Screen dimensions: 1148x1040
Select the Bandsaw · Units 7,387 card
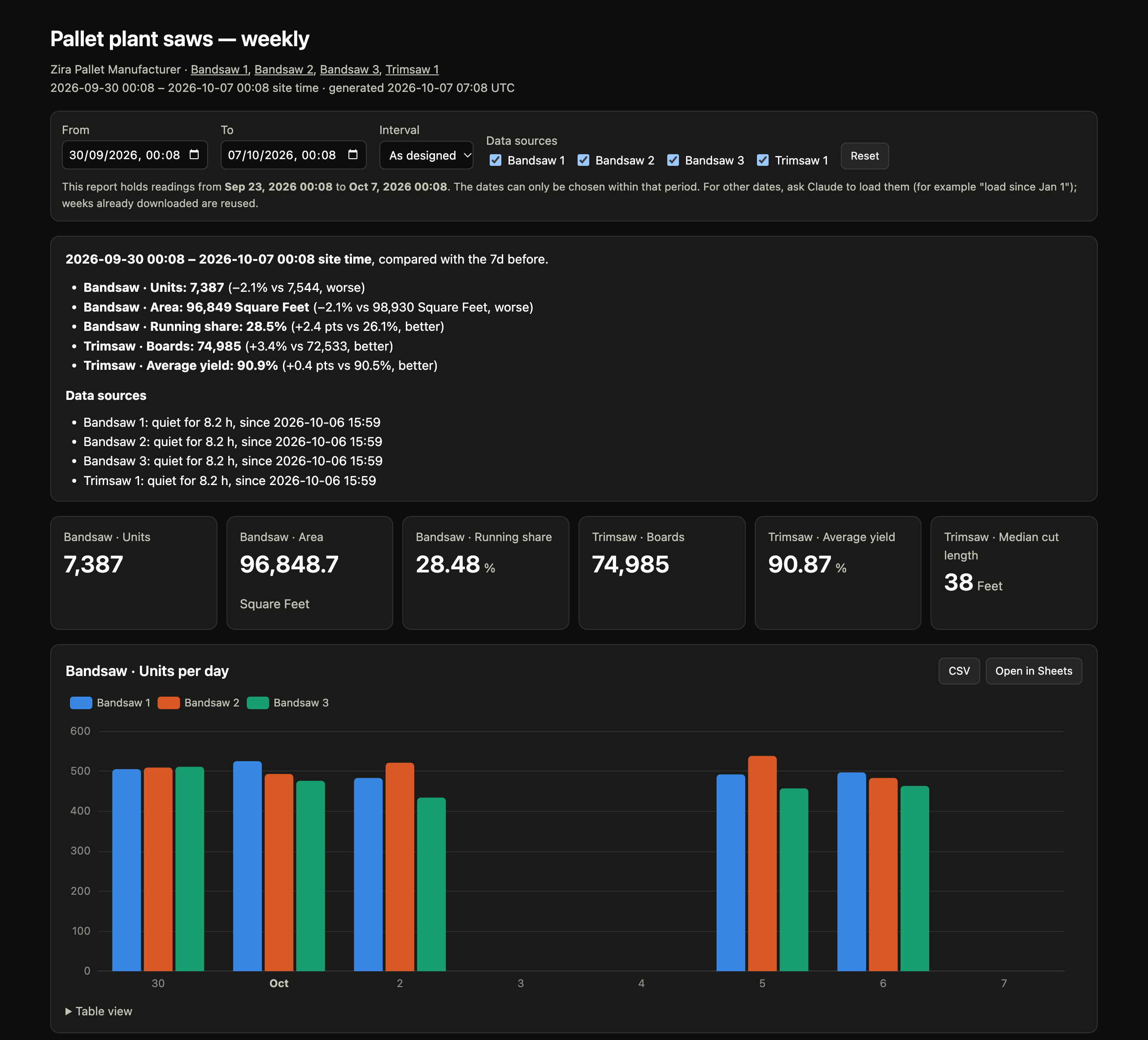pyautogui.click(x=134, y=572)
